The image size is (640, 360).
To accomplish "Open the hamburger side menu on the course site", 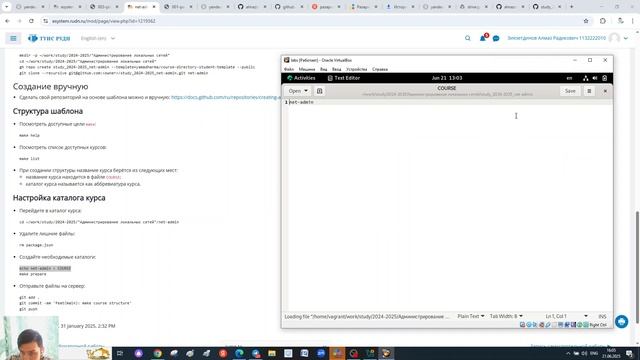I will [13, 38].
